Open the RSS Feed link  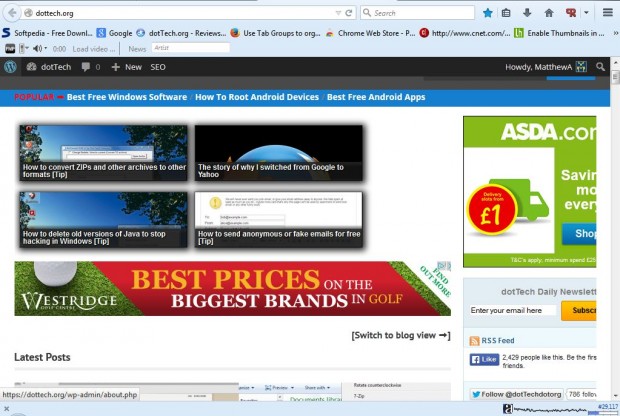click(497, 340)
